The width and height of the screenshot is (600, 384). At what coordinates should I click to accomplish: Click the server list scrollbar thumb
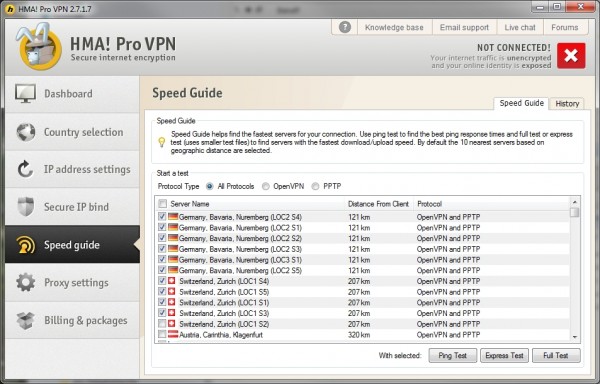574,212
